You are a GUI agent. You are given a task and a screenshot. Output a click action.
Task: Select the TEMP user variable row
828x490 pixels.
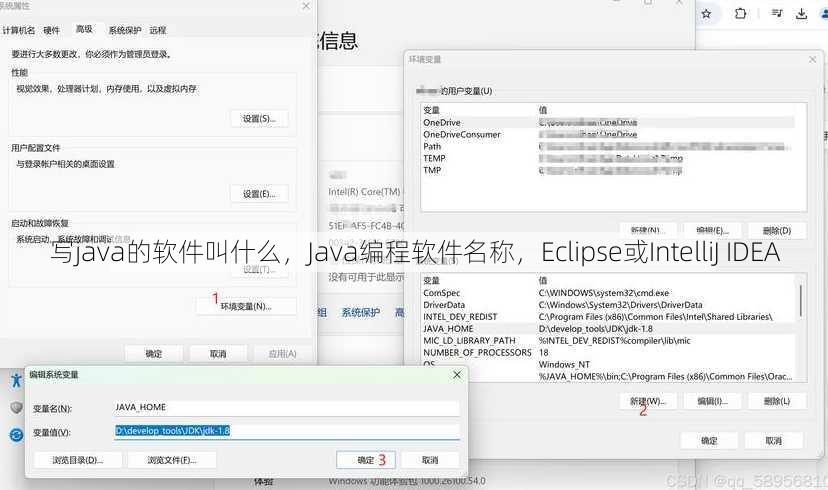tap(608, 158)
